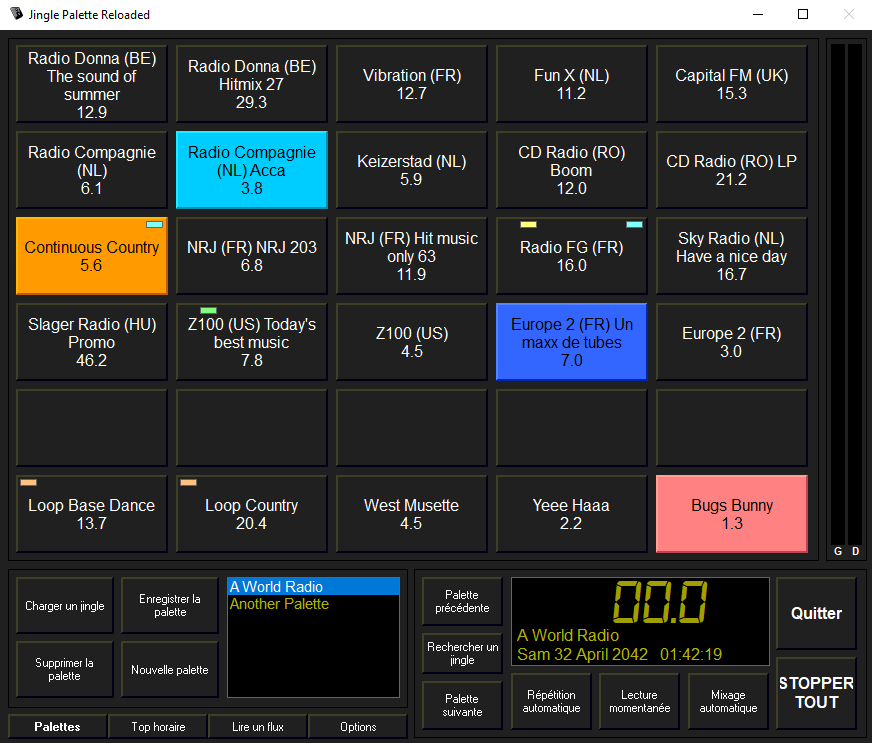
Task: Maximize the Jingle Palette Reloaded window
Action: (x=803, y=14)
